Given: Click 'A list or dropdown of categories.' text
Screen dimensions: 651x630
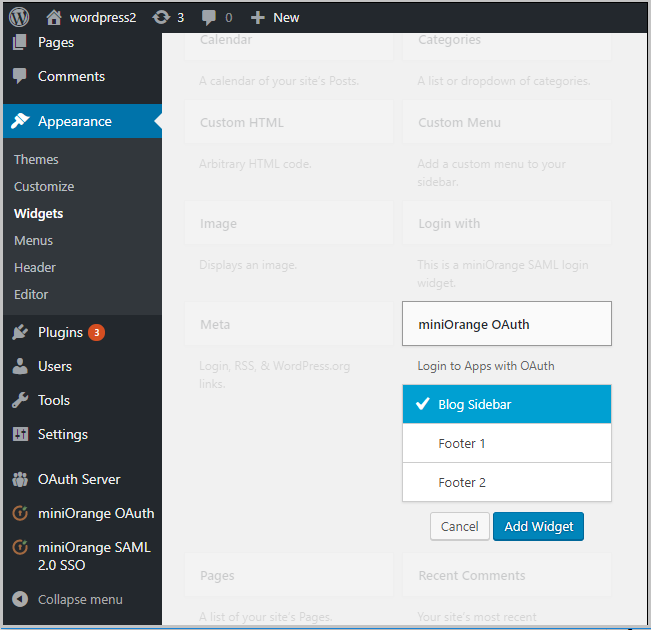Looking at the screenshot, I should [x=504, y=81].
